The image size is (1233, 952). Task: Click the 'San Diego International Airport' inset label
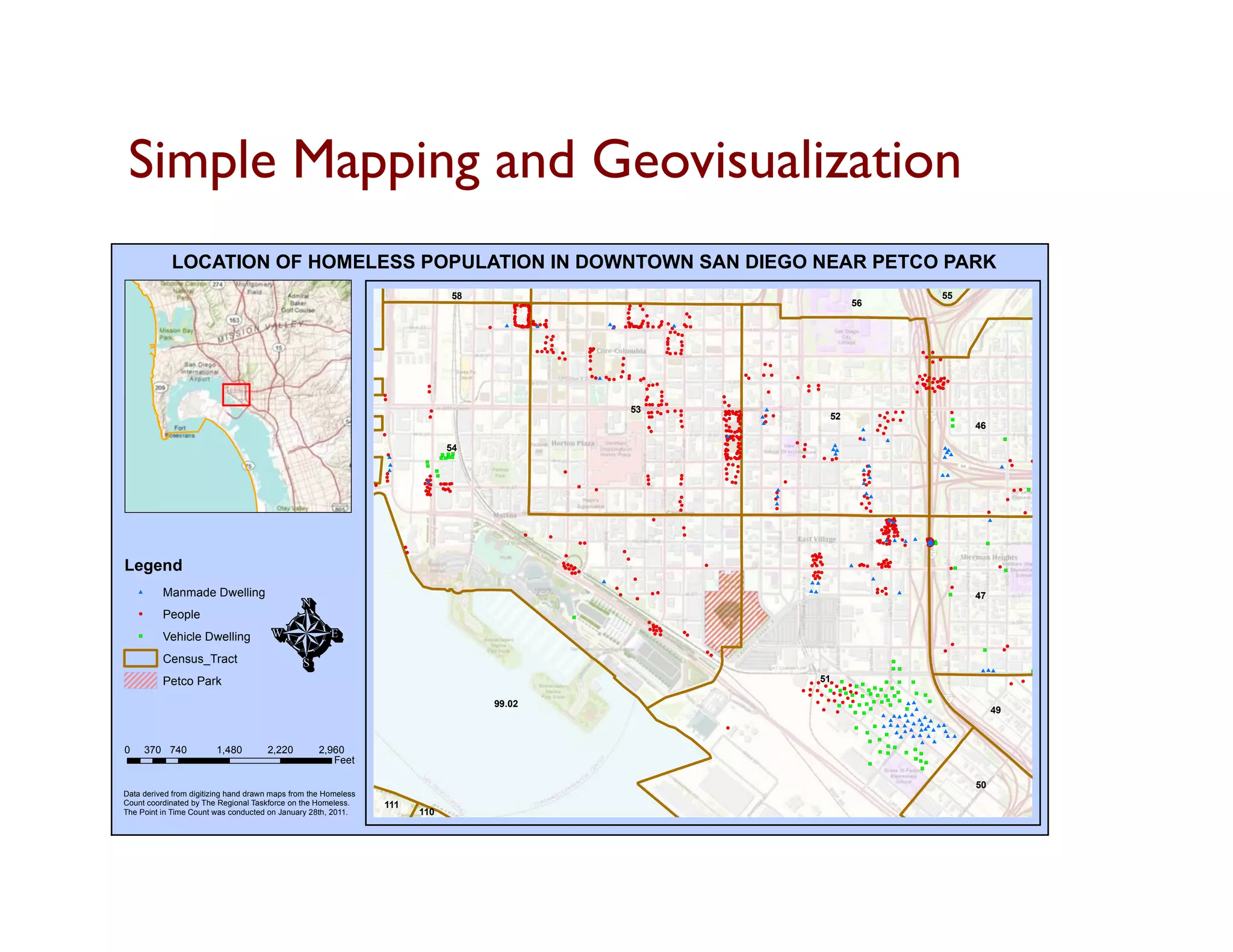coord(200,372)
